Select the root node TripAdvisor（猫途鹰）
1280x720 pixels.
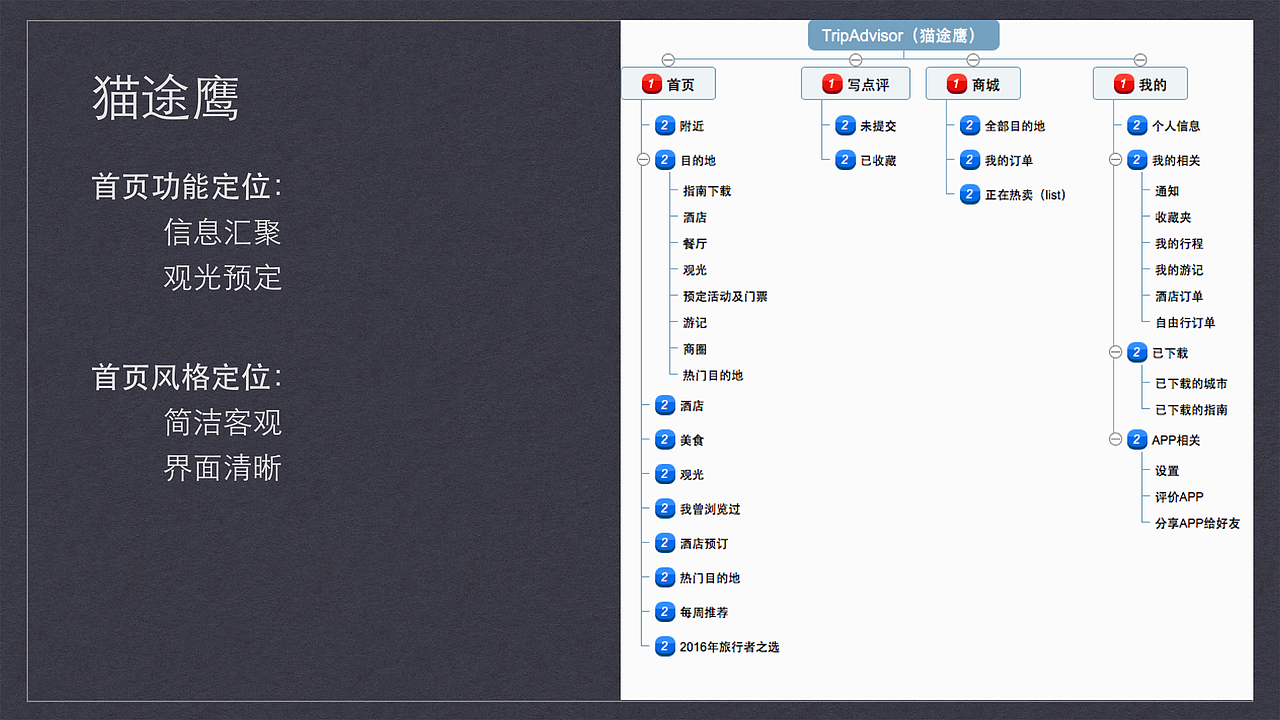click(x=904, y=36)
